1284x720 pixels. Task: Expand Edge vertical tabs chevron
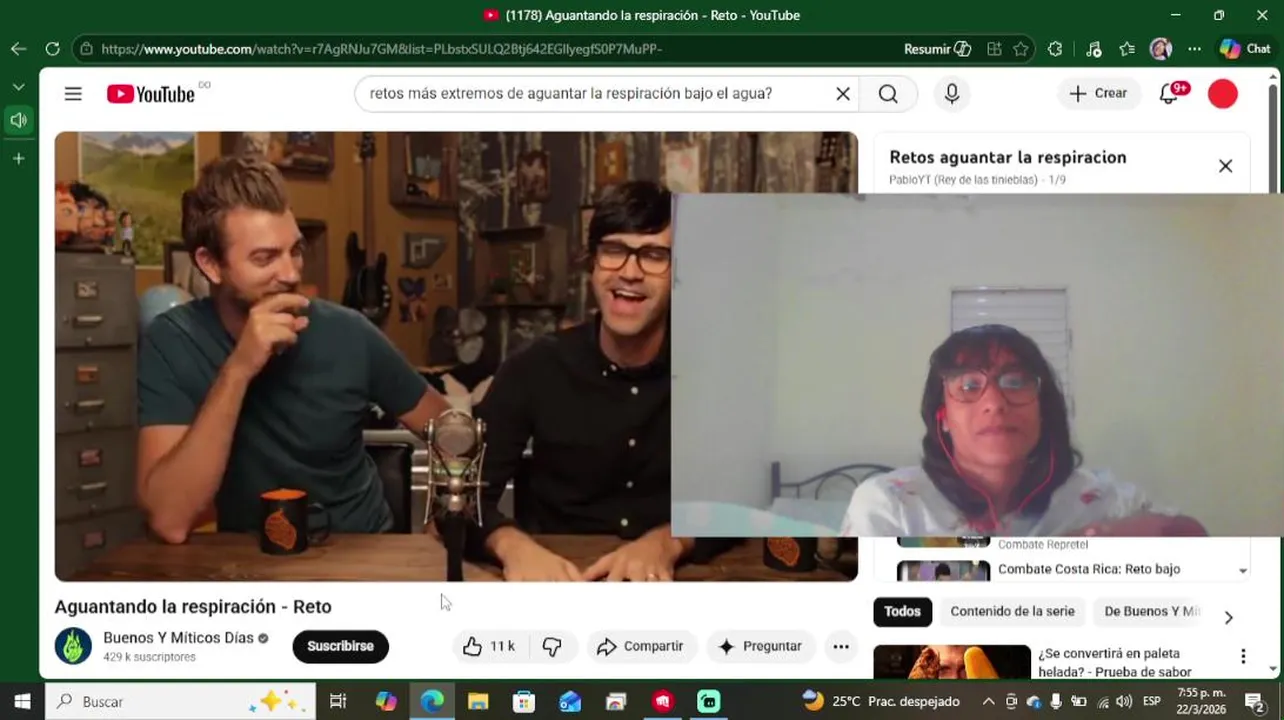[18, 87]
